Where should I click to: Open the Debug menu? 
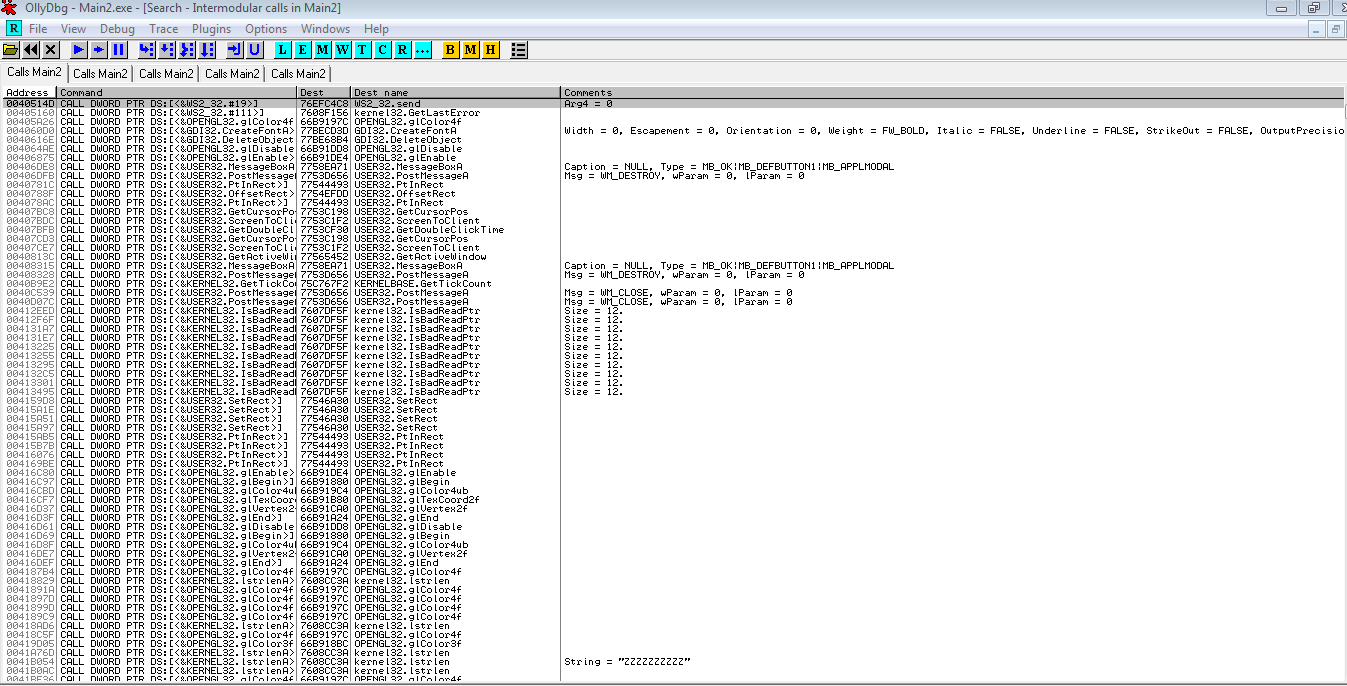(x=117, y=29)
